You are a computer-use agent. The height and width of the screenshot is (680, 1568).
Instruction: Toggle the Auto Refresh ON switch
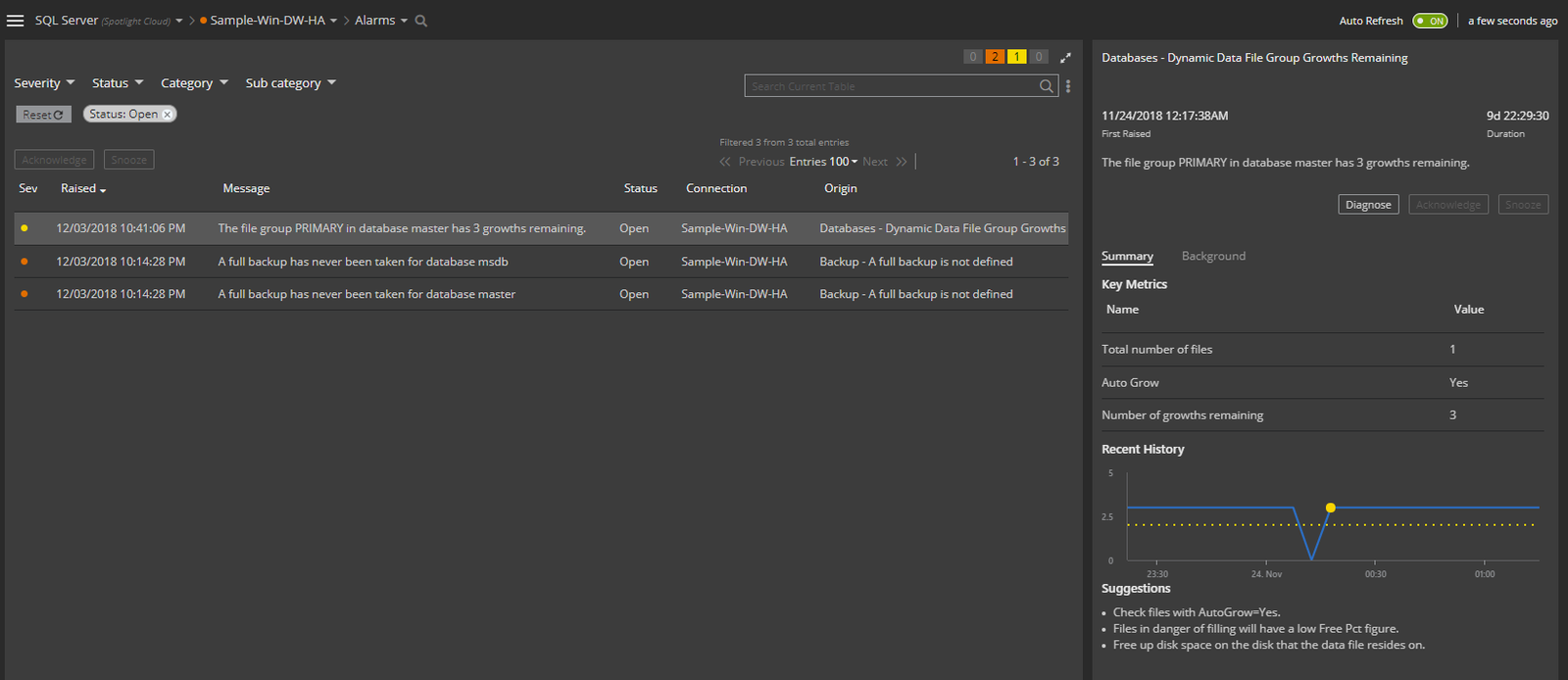tap(1430, 21)
